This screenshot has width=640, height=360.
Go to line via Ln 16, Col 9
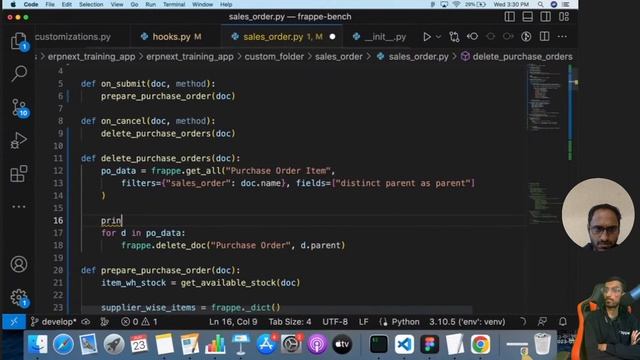point(233,322)
